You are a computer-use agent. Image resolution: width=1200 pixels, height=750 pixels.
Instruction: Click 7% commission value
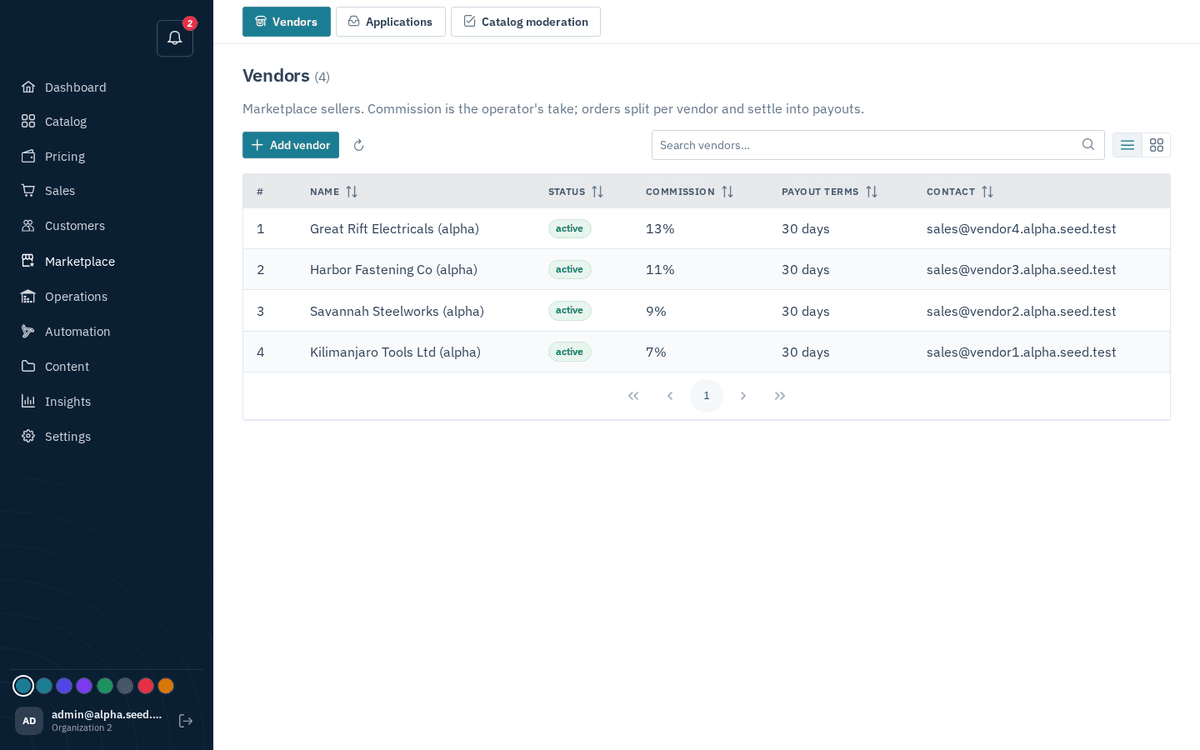656,352
